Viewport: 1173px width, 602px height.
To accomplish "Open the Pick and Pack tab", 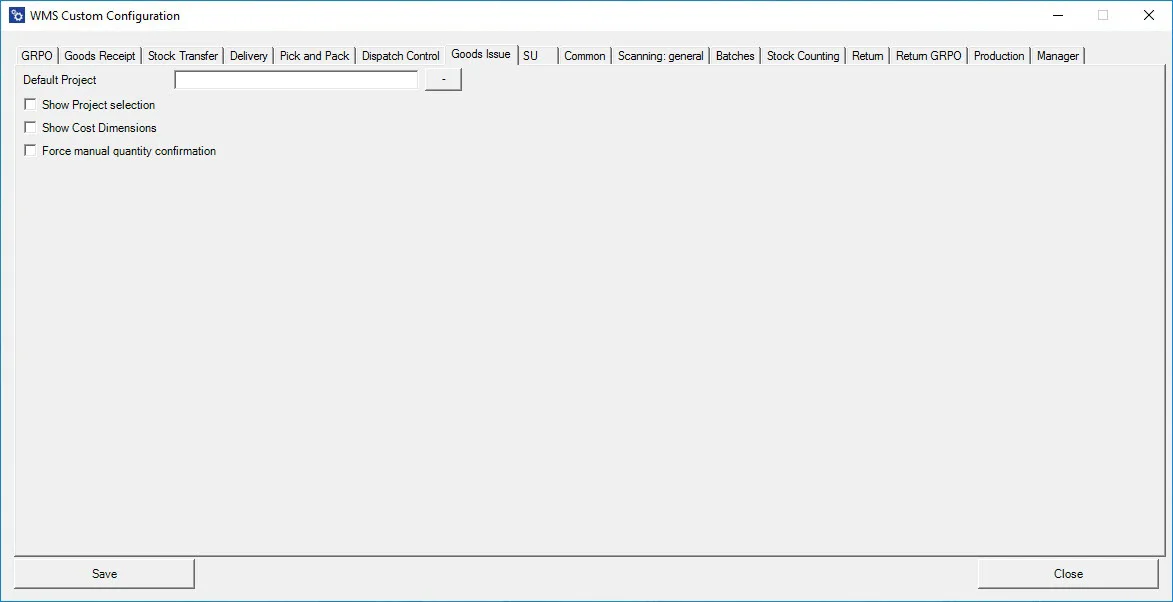I will click(314, 56).
